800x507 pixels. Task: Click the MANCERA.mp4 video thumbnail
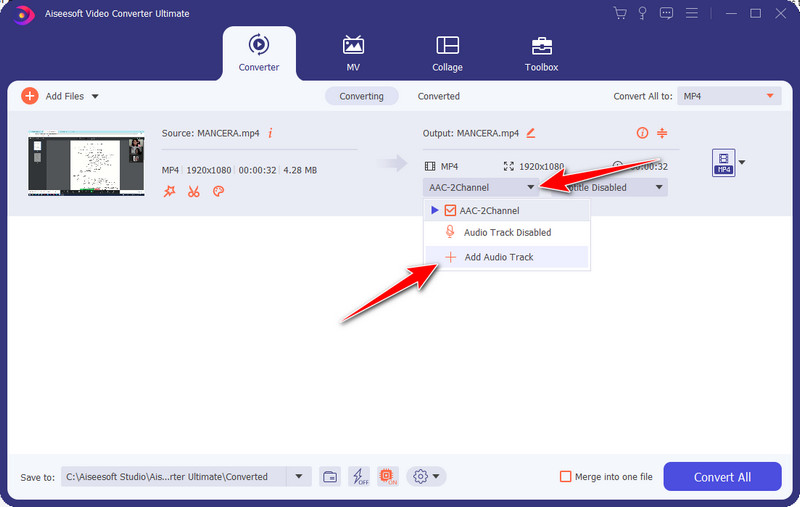tap(87, 163)
